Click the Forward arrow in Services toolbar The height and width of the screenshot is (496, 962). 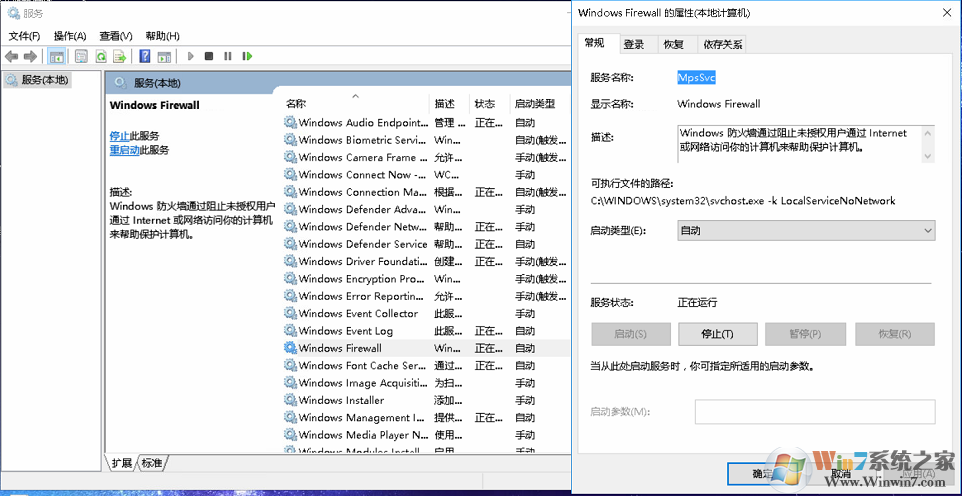[x=30, y=56]
